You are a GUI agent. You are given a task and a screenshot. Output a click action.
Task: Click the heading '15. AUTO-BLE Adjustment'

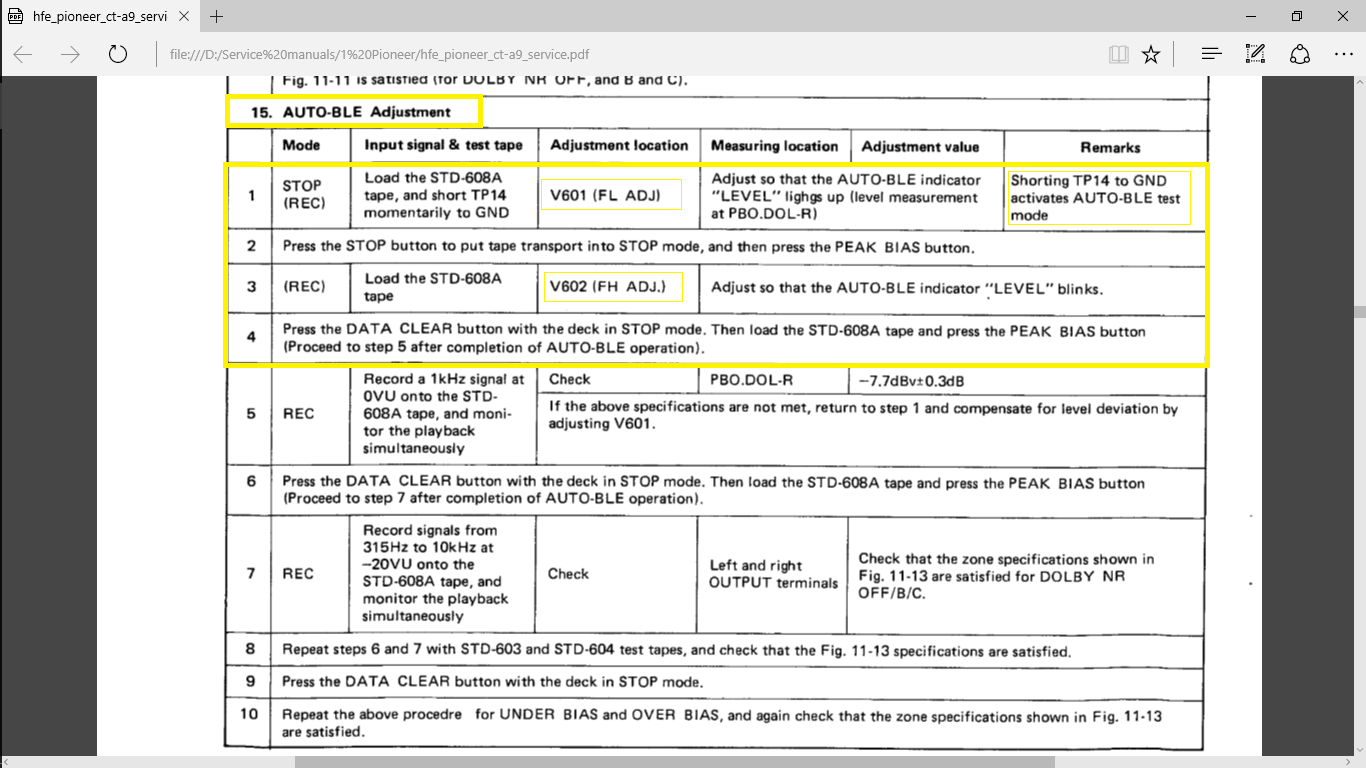[351, 112]
